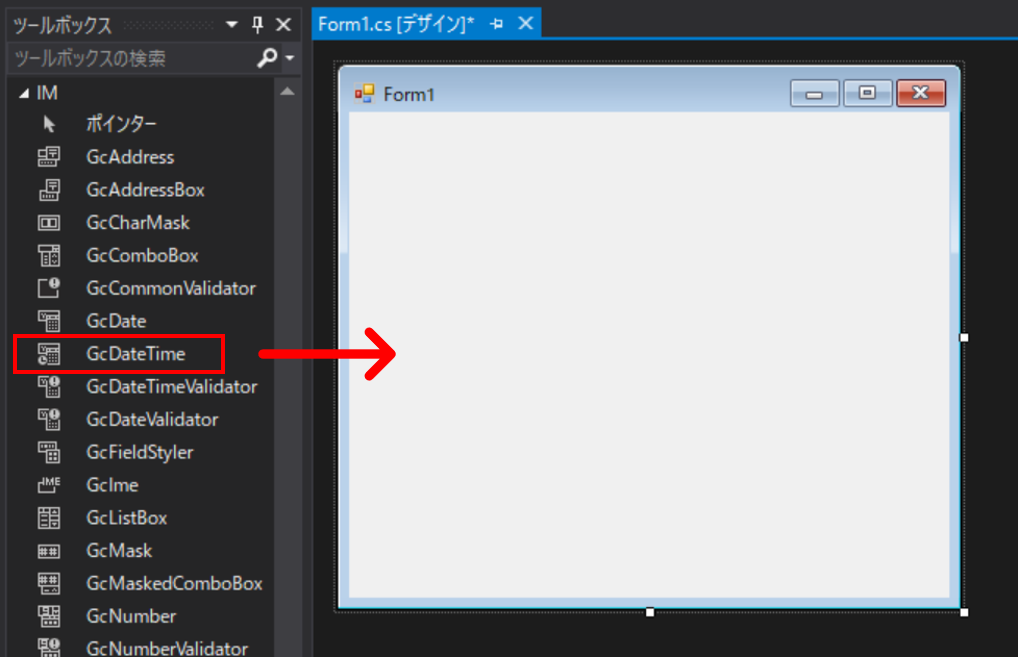The height and width of the screenshot is (657, 1018).
Task: Toggle the pin on Form1.cs design tab
Action: click(497, 24)
